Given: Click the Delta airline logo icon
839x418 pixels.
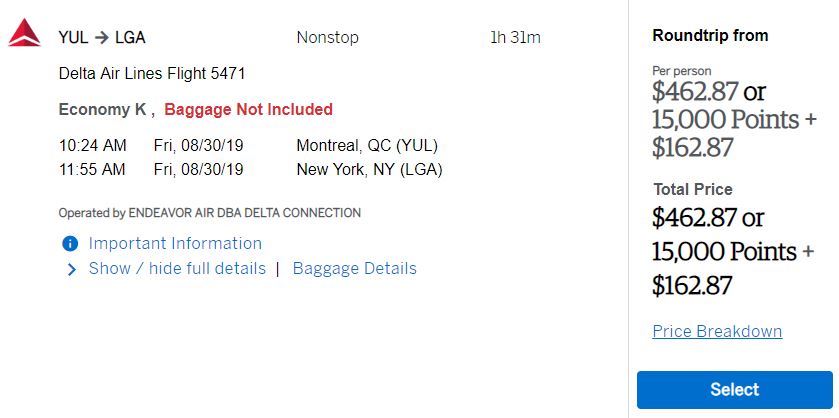Looking at the screenshot, I should tap(24, 34).
